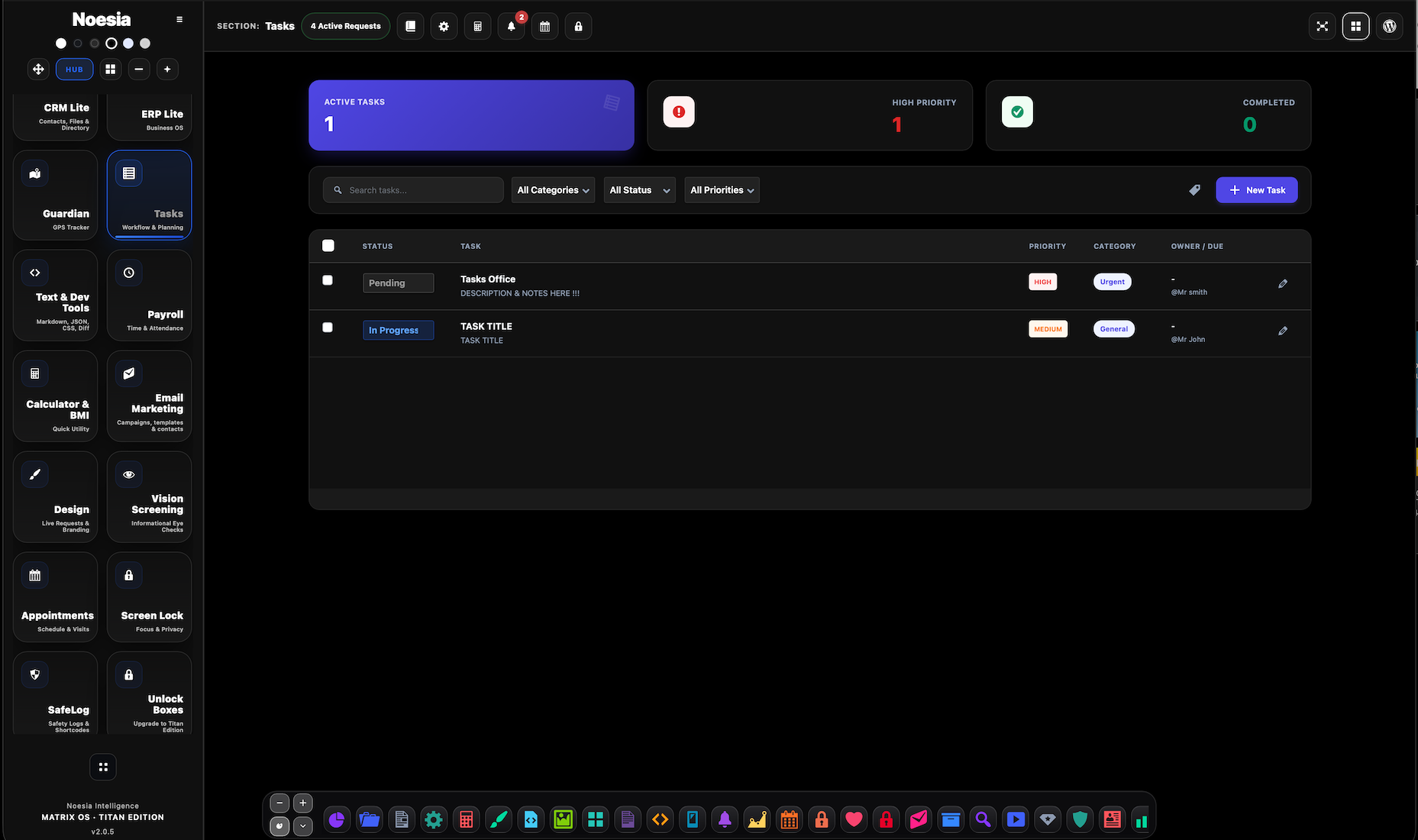Edit the Tasks Office row pencil icon
Viewport: 1418px width, 840px height.
point(1283,283)
